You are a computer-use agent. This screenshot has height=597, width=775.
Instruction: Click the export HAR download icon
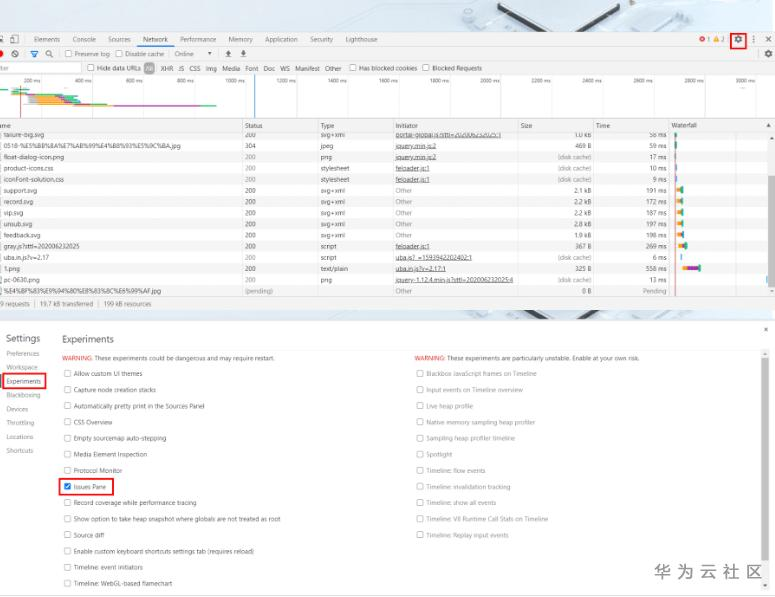243,54
